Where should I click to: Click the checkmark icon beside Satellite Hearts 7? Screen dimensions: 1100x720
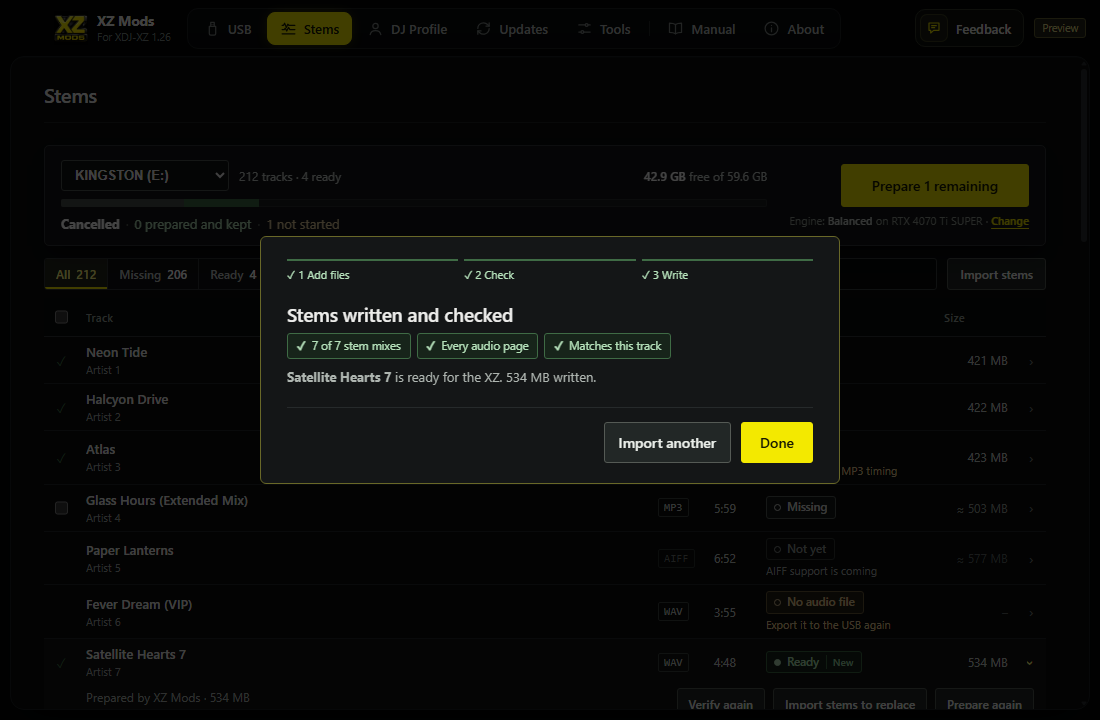tap(62, 663)
